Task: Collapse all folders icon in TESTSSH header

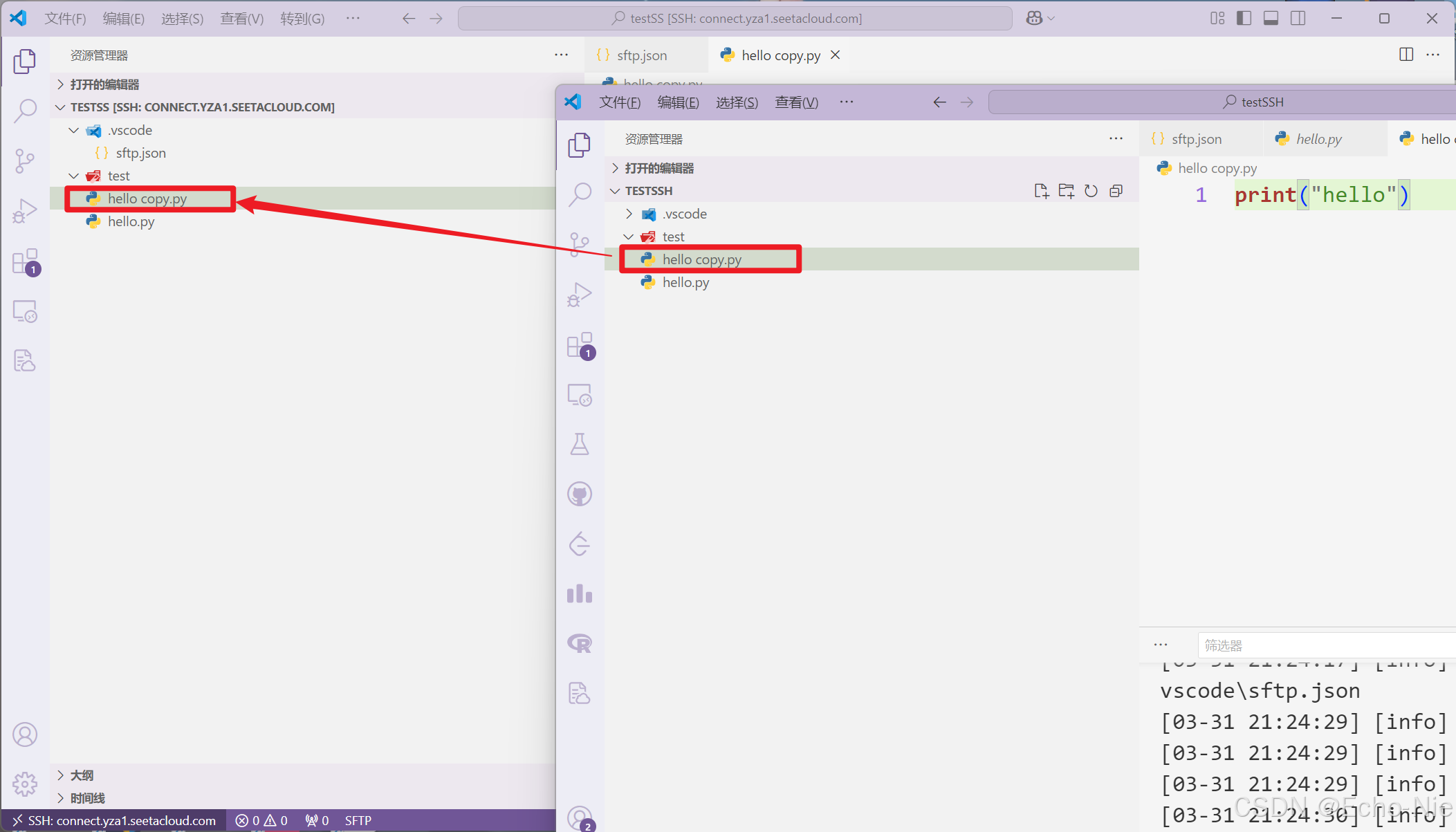Action: (1116, 191)
